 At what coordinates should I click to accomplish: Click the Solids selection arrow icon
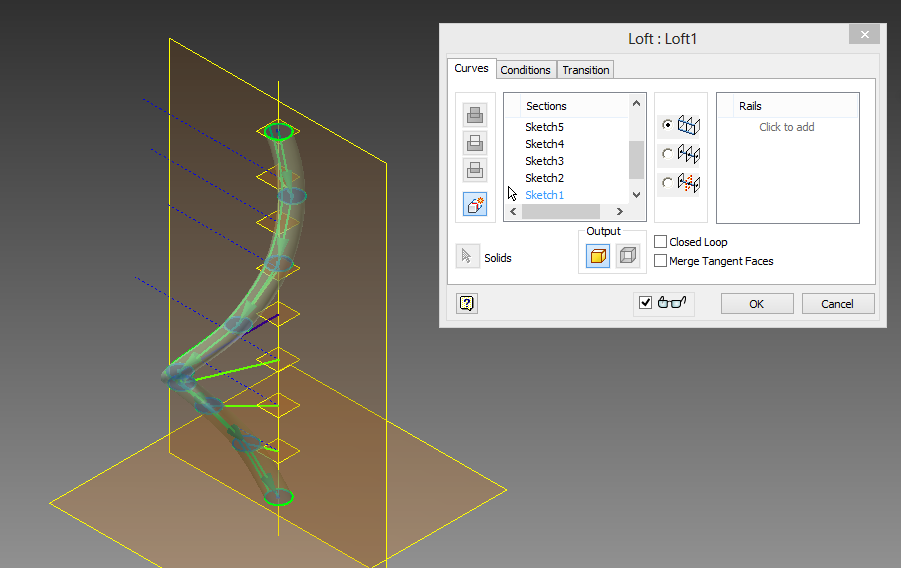click(x=467, y=256)
